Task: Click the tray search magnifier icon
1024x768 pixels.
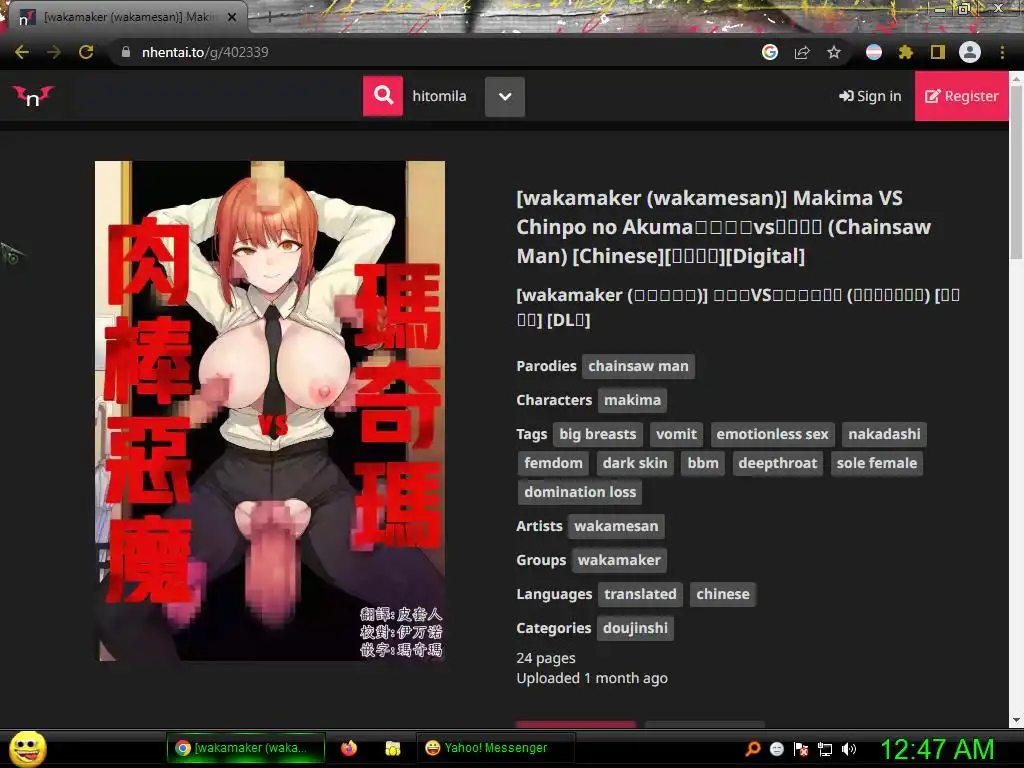Action: click(753, 748)
